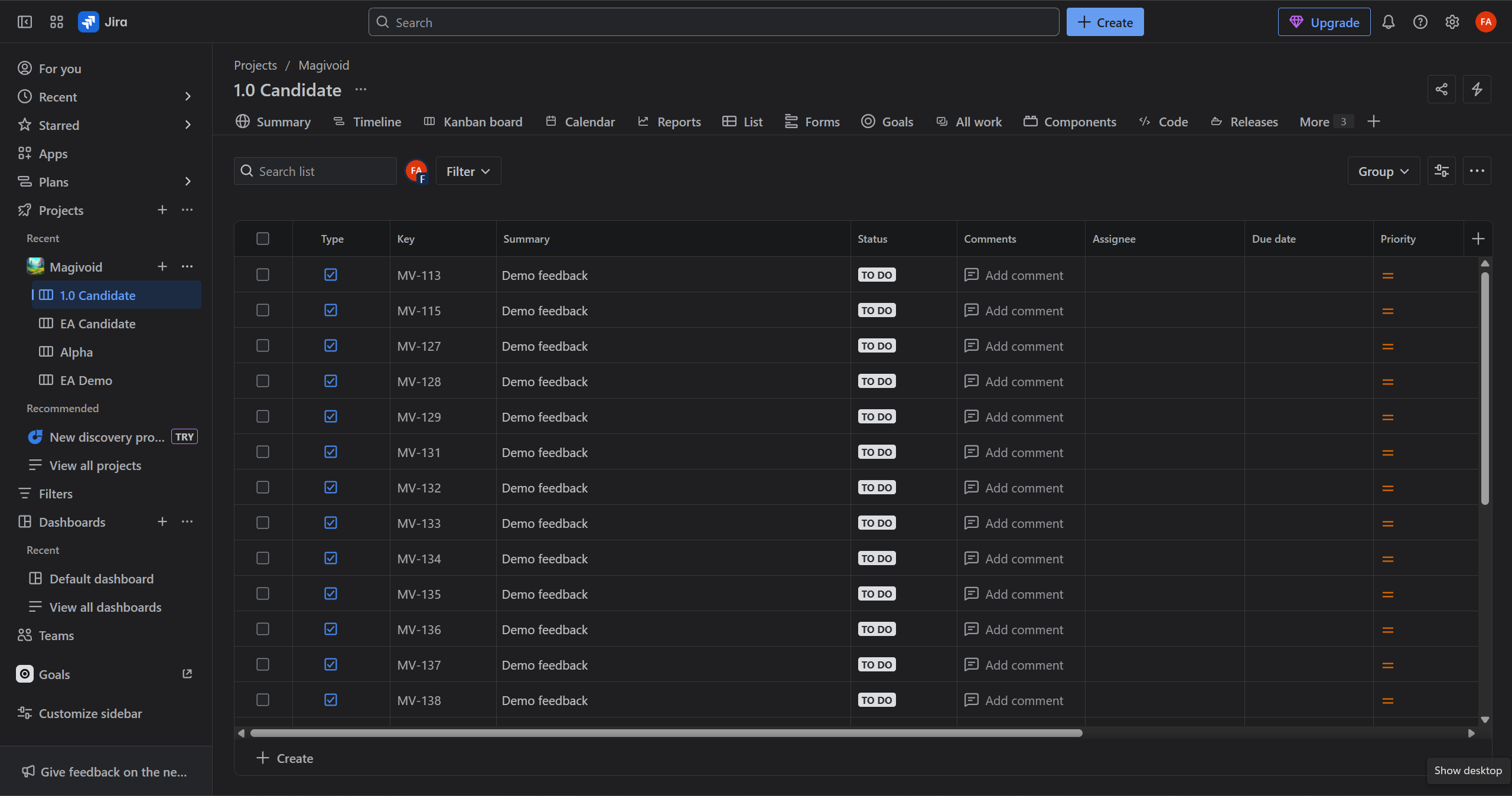Open the 1.0 Candidate more actions ellipsis
Image resolution: width=1512 pixels, height=796 pixels.
pyautogui.click(x=361, y=89)
